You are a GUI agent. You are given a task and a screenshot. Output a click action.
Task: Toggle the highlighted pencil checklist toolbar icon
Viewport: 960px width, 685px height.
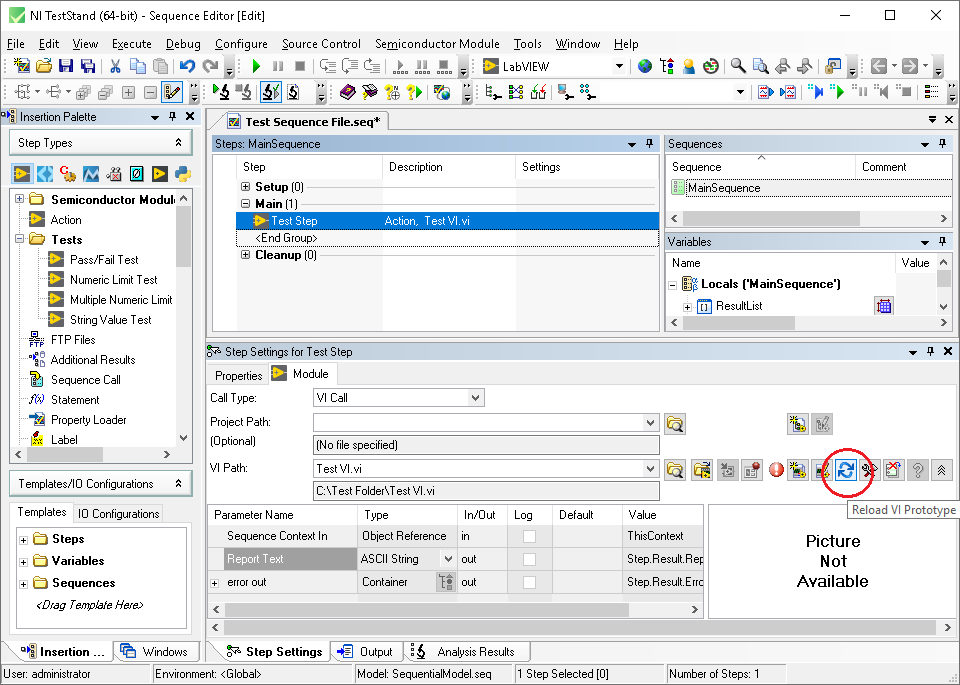coord(172,92)
